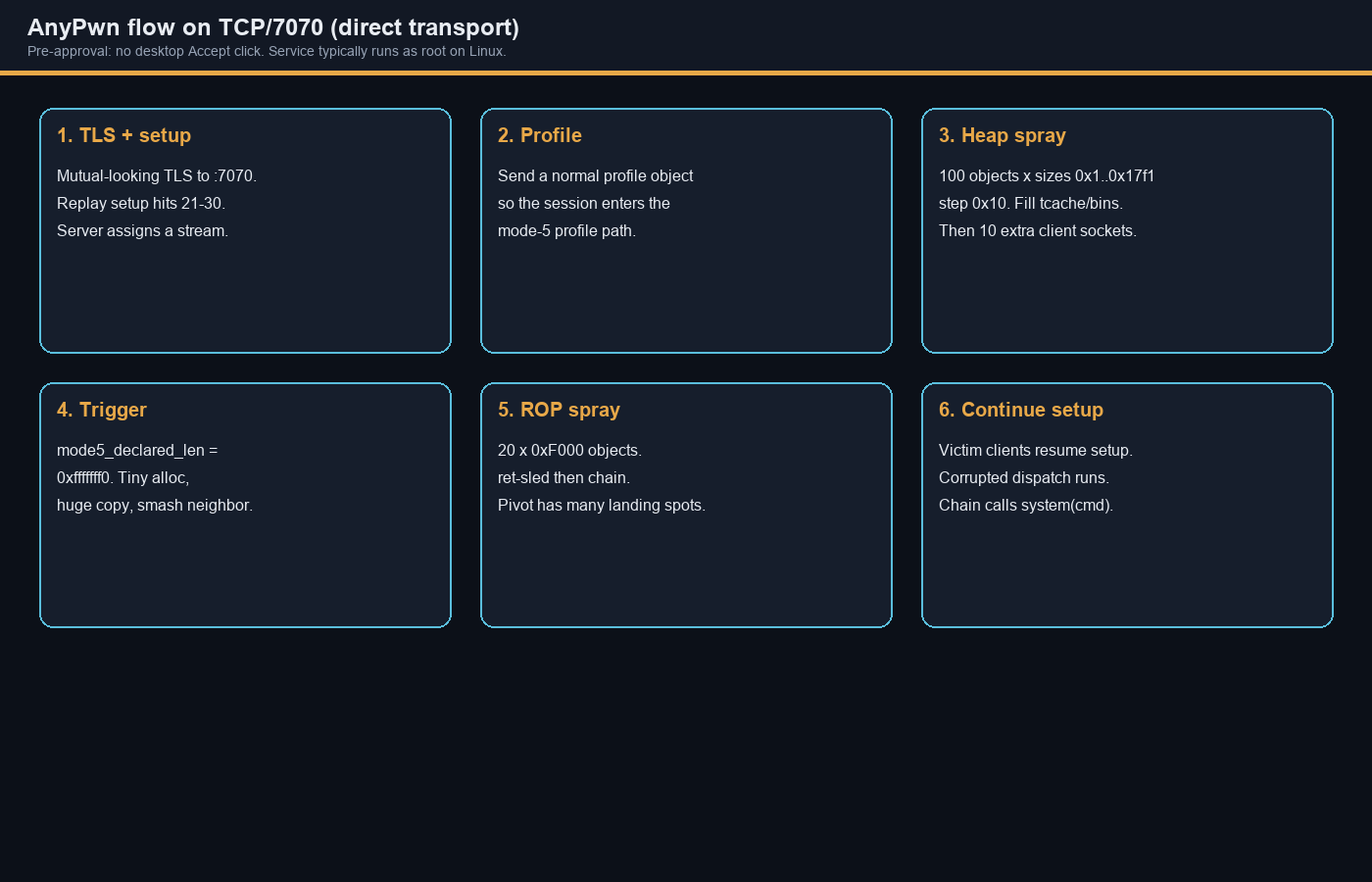Click 'Corrupted dispatch runs.' line
This screenshot has width=1372, height=882.
coord(1024,477)
